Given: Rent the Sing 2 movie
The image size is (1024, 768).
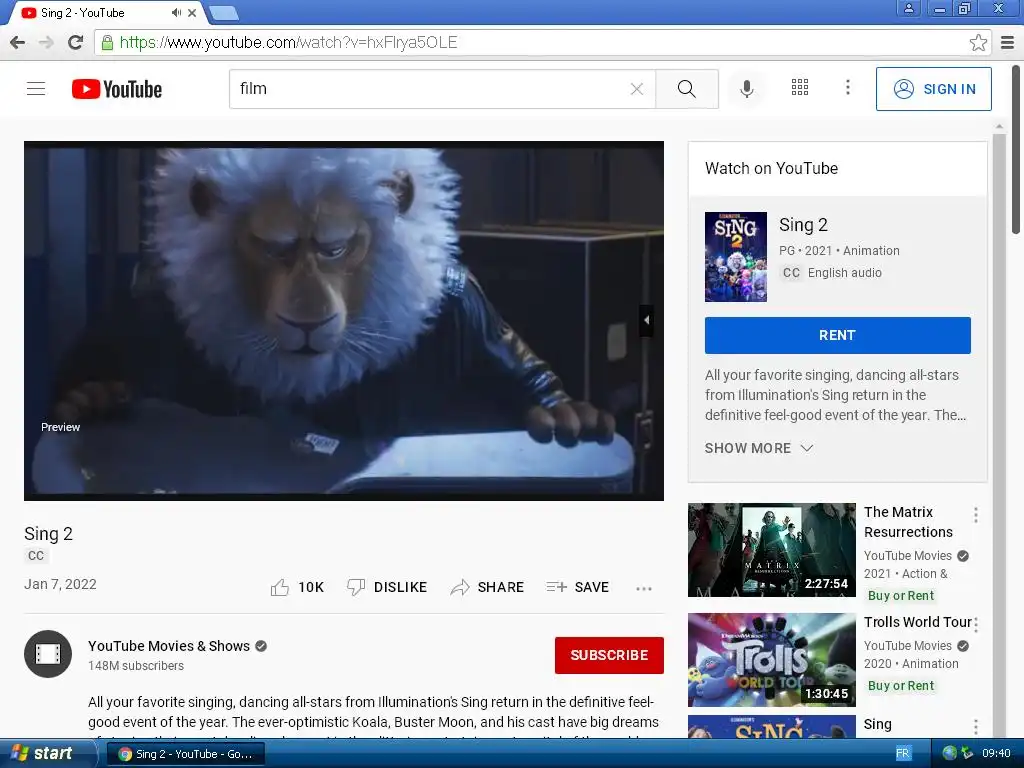Looking at the screenshot, I should 837,335.
